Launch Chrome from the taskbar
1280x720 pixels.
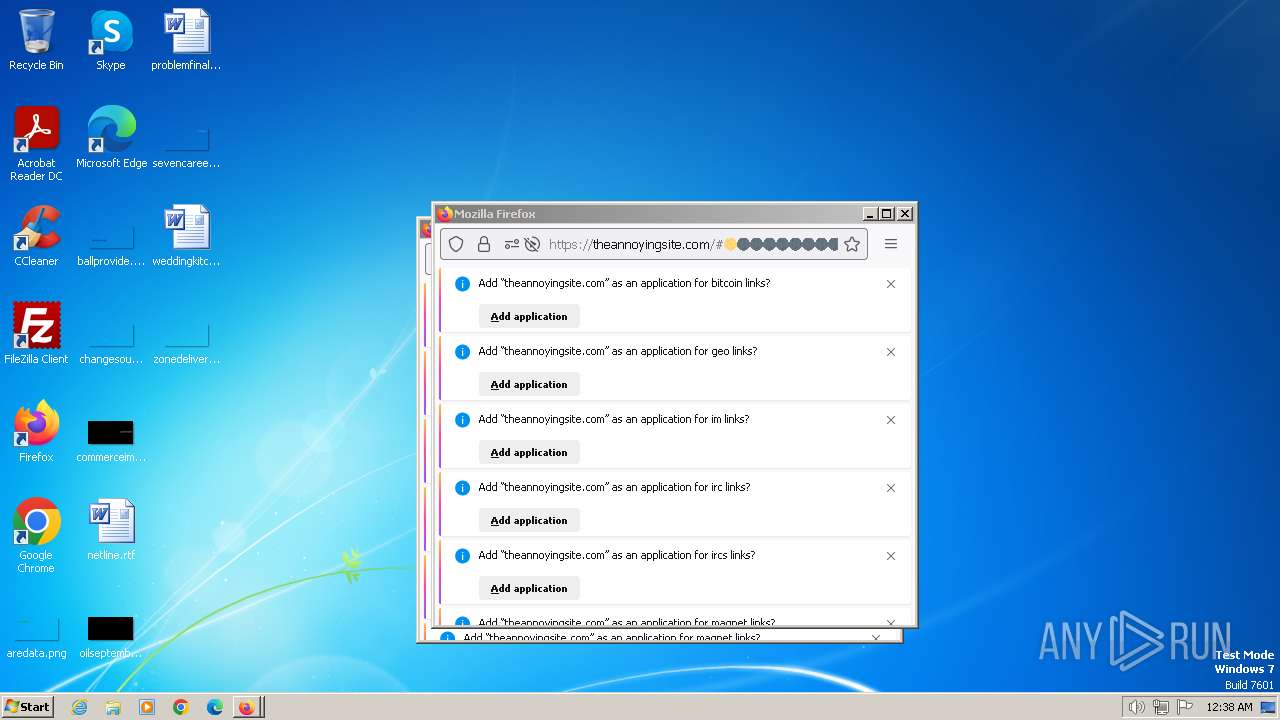[x=181, y=707]
